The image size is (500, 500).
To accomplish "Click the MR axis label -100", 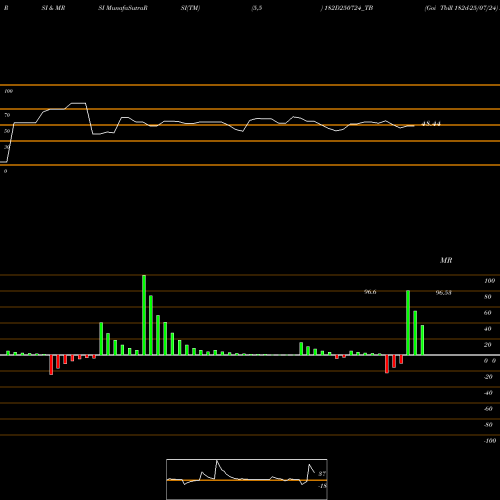I will pyautogui.click(x=490, y=441).
